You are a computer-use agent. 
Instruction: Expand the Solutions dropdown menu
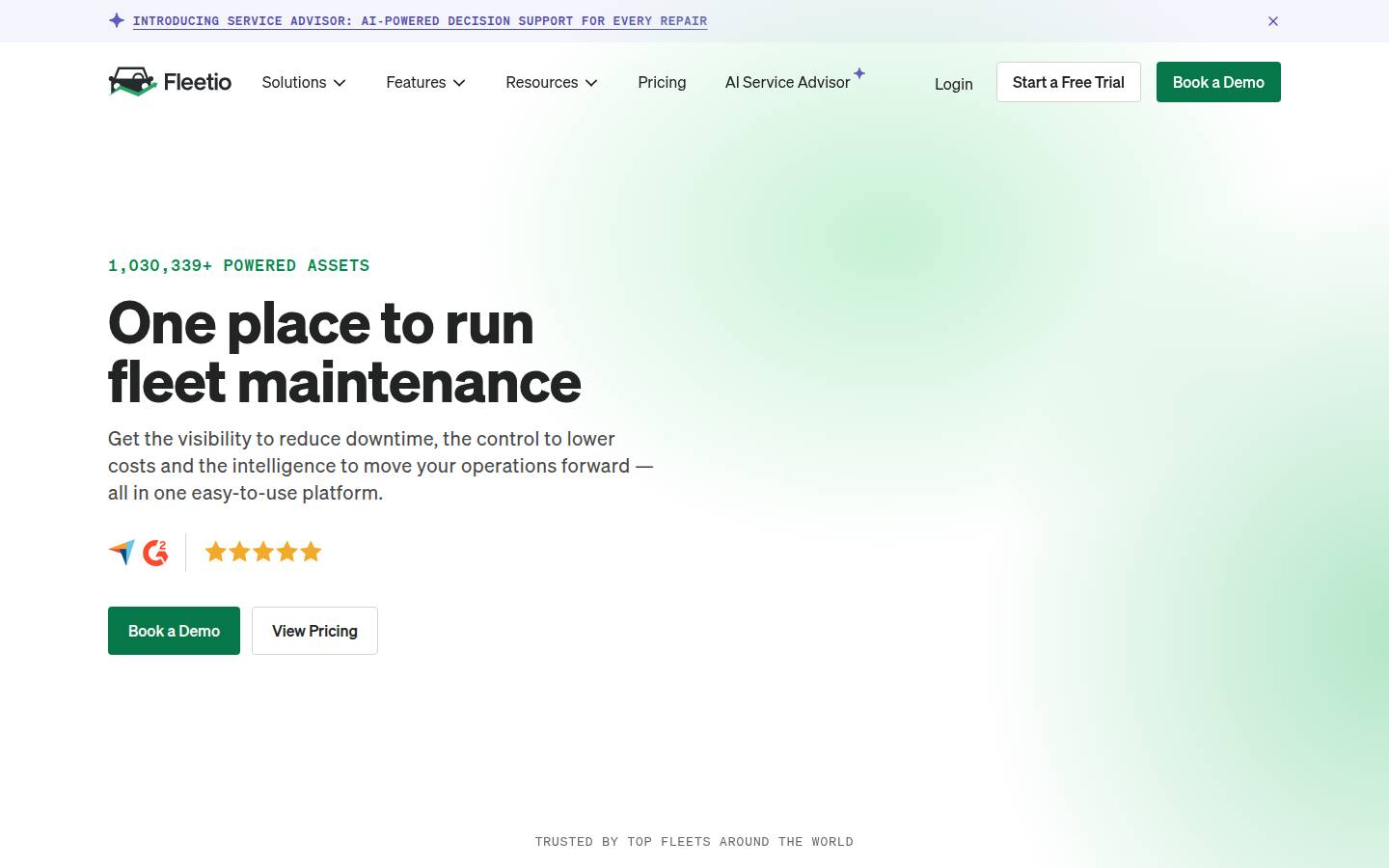304,82
